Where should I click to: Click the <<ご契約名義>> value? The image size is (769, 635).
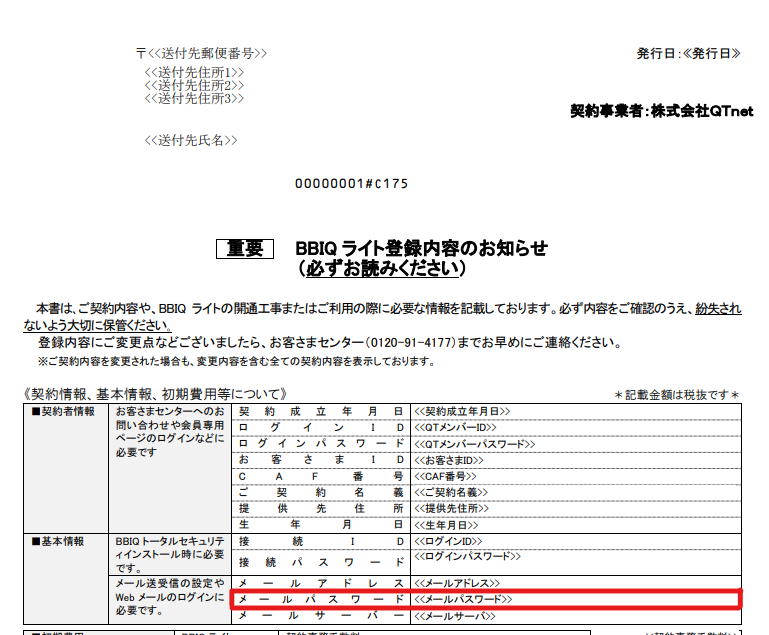tap(451, 492)
